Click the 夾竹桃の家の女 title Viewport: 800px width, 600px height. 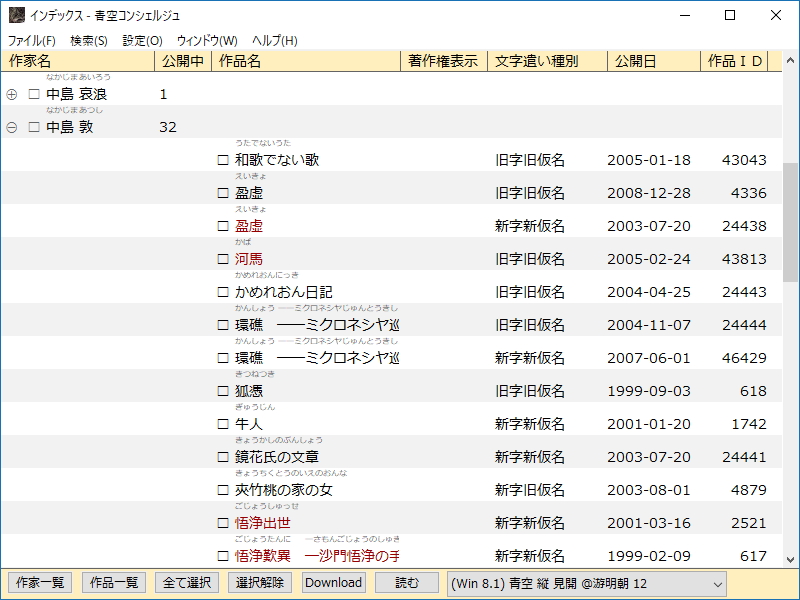(284, 490)
